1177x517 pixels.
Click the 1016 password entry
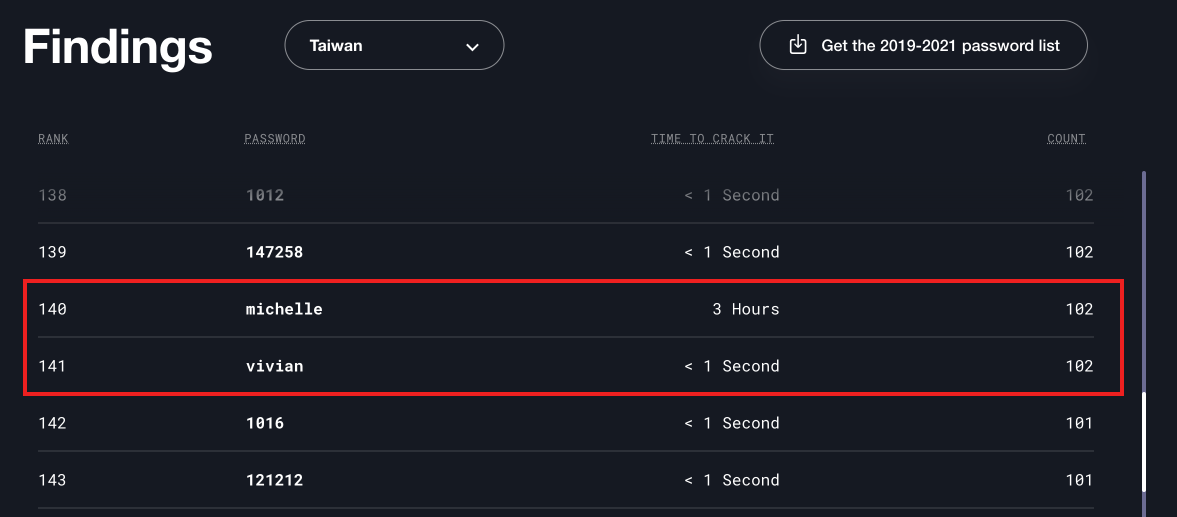265,423
